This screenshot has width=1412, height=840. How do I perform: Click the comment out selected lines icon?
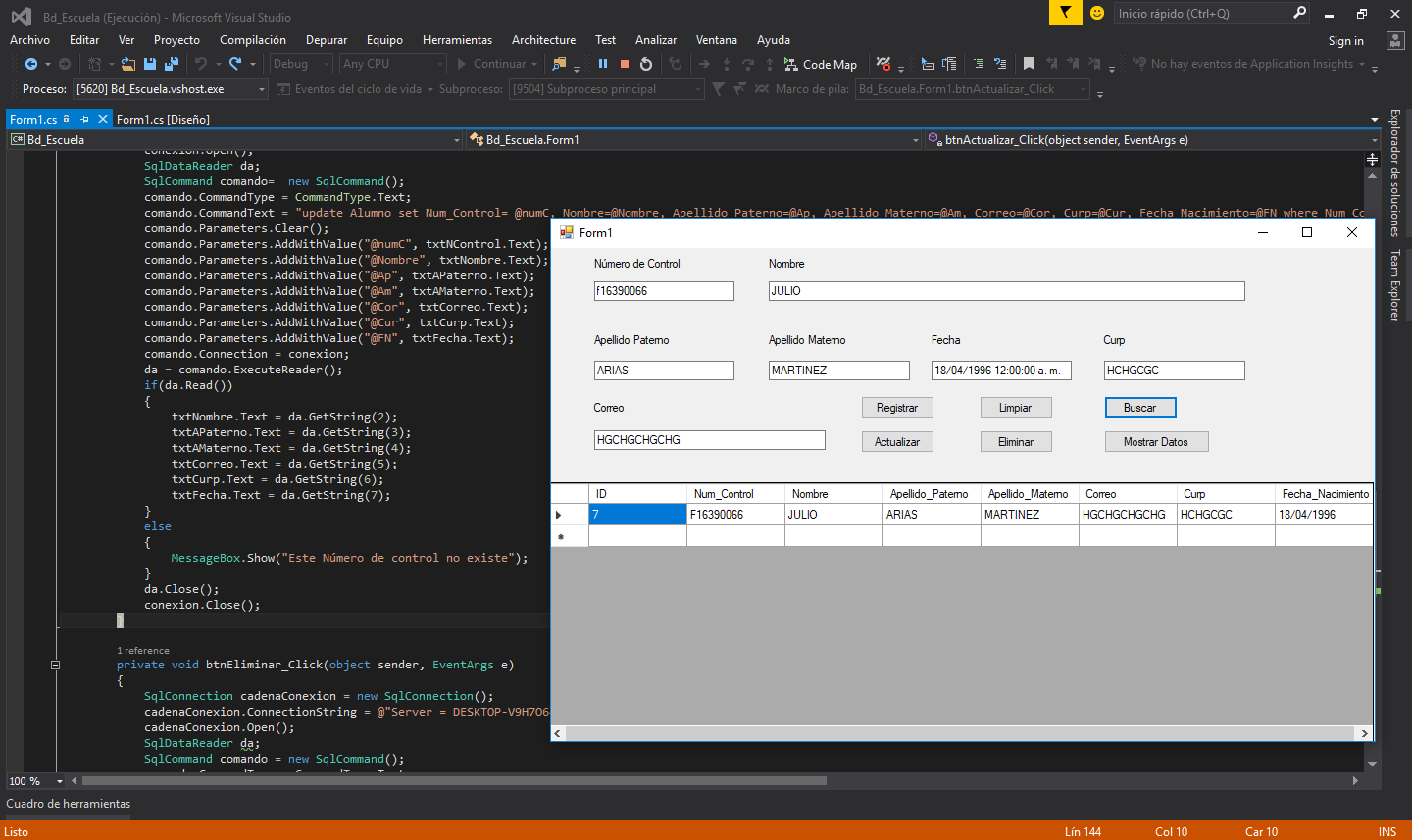[979, 64]
